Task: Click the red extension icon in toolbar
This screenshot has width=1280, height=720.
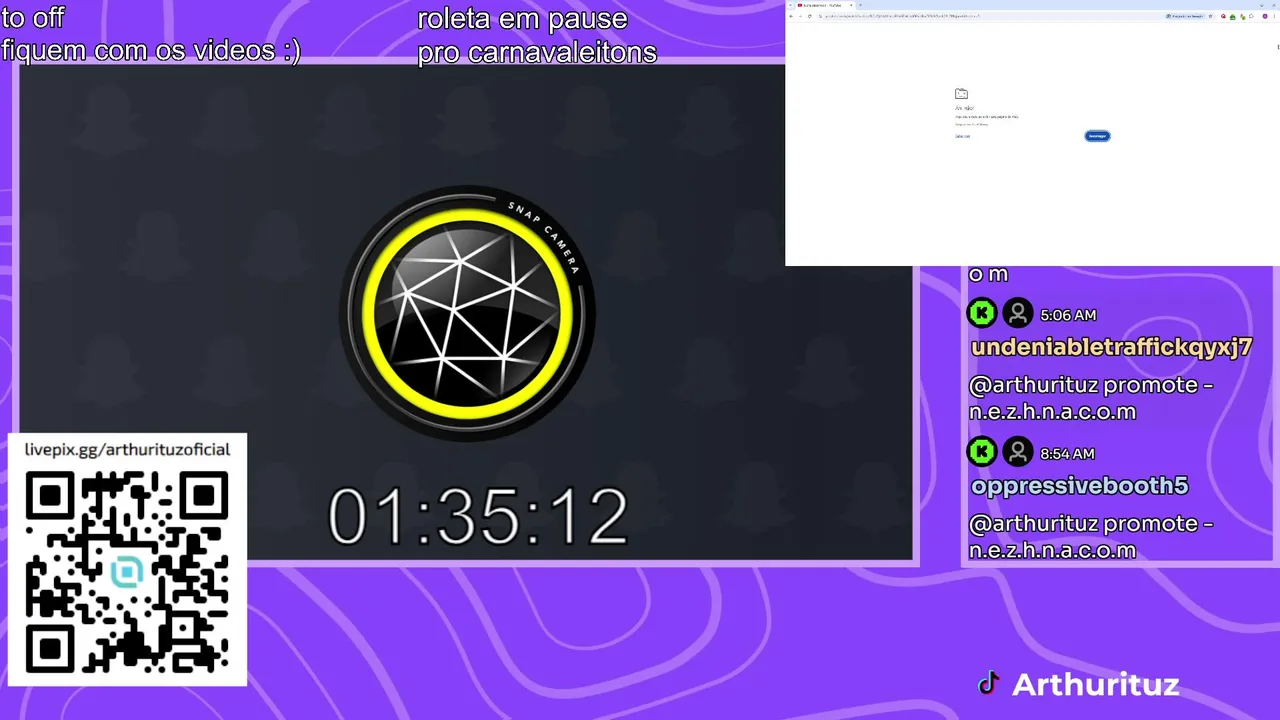Action: (x=1223, y=16)
